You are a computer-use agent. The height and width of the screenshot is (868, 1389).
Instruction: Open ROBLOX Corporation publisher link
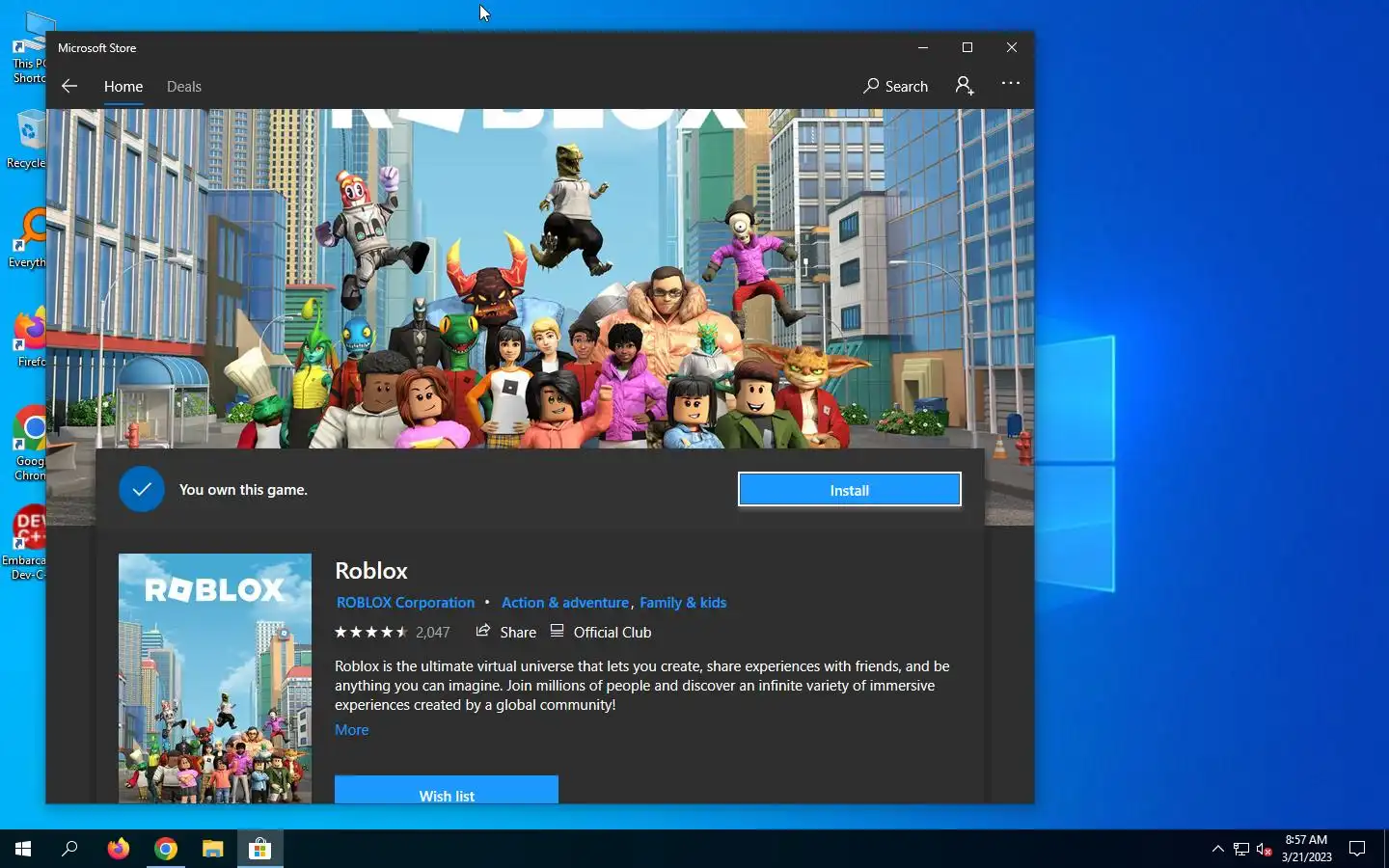[x=405, y=603]
